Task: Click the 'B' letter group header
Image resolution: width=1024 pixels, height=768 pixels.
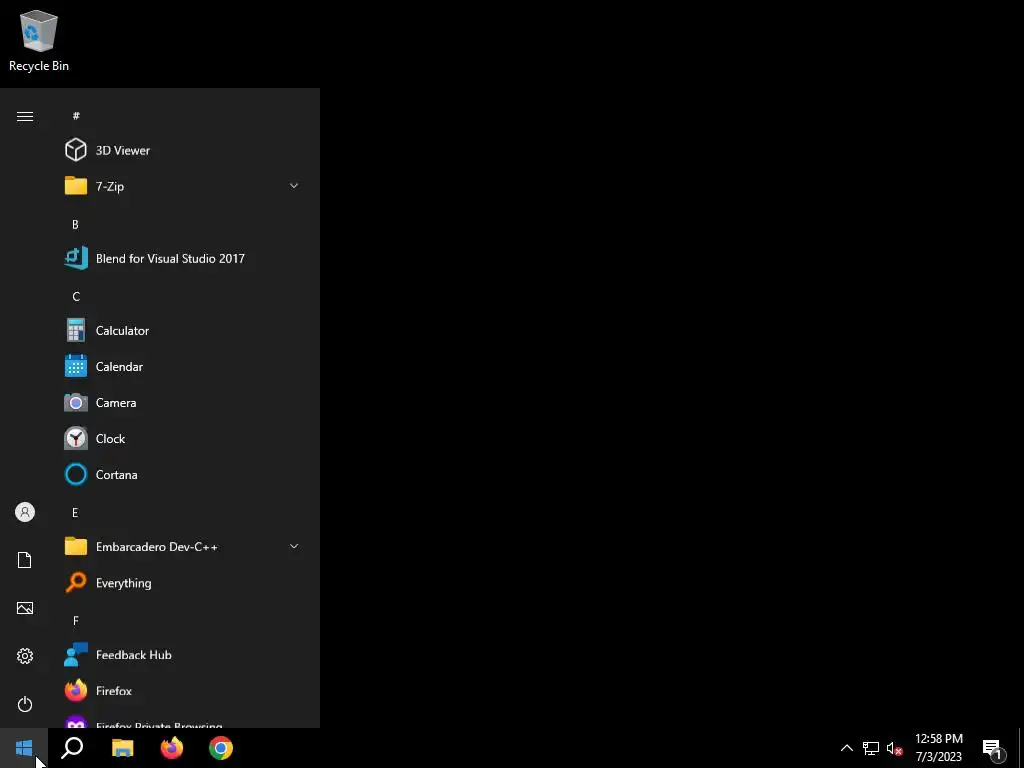Action: (75, 224)
